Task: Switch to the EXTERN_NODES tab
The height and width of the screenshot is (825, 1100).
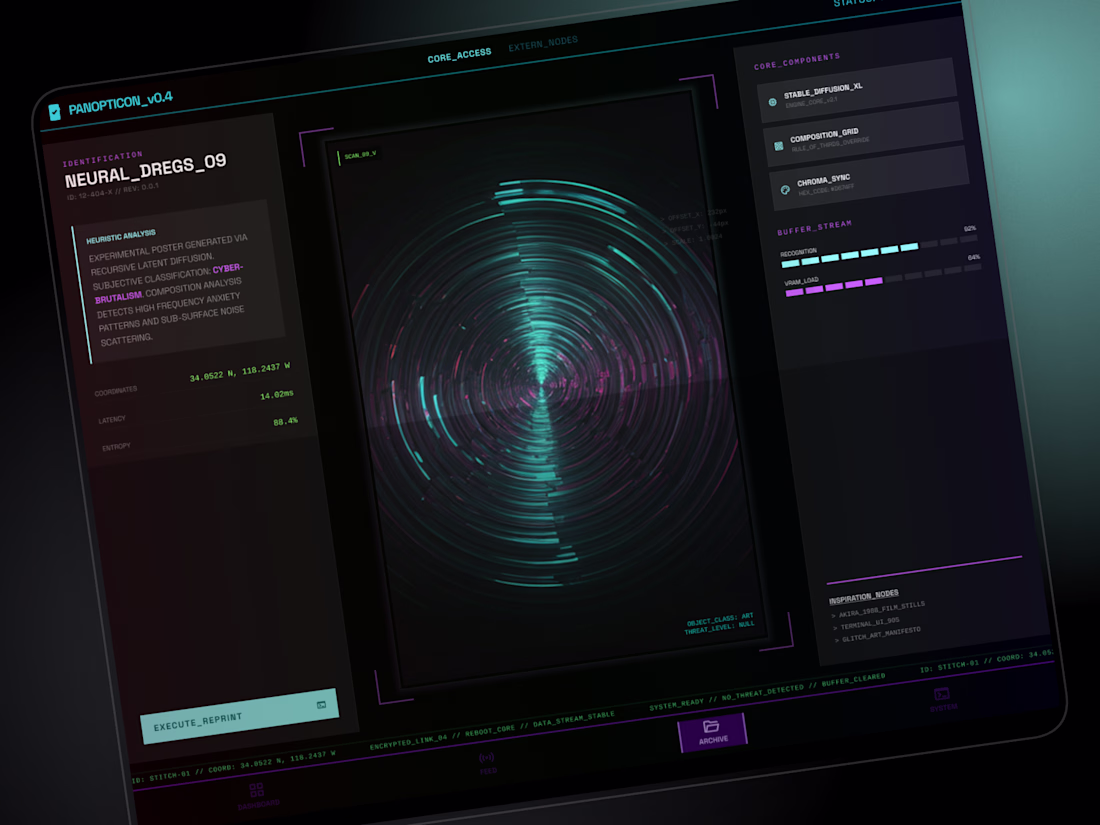Action: pos(543,43)
